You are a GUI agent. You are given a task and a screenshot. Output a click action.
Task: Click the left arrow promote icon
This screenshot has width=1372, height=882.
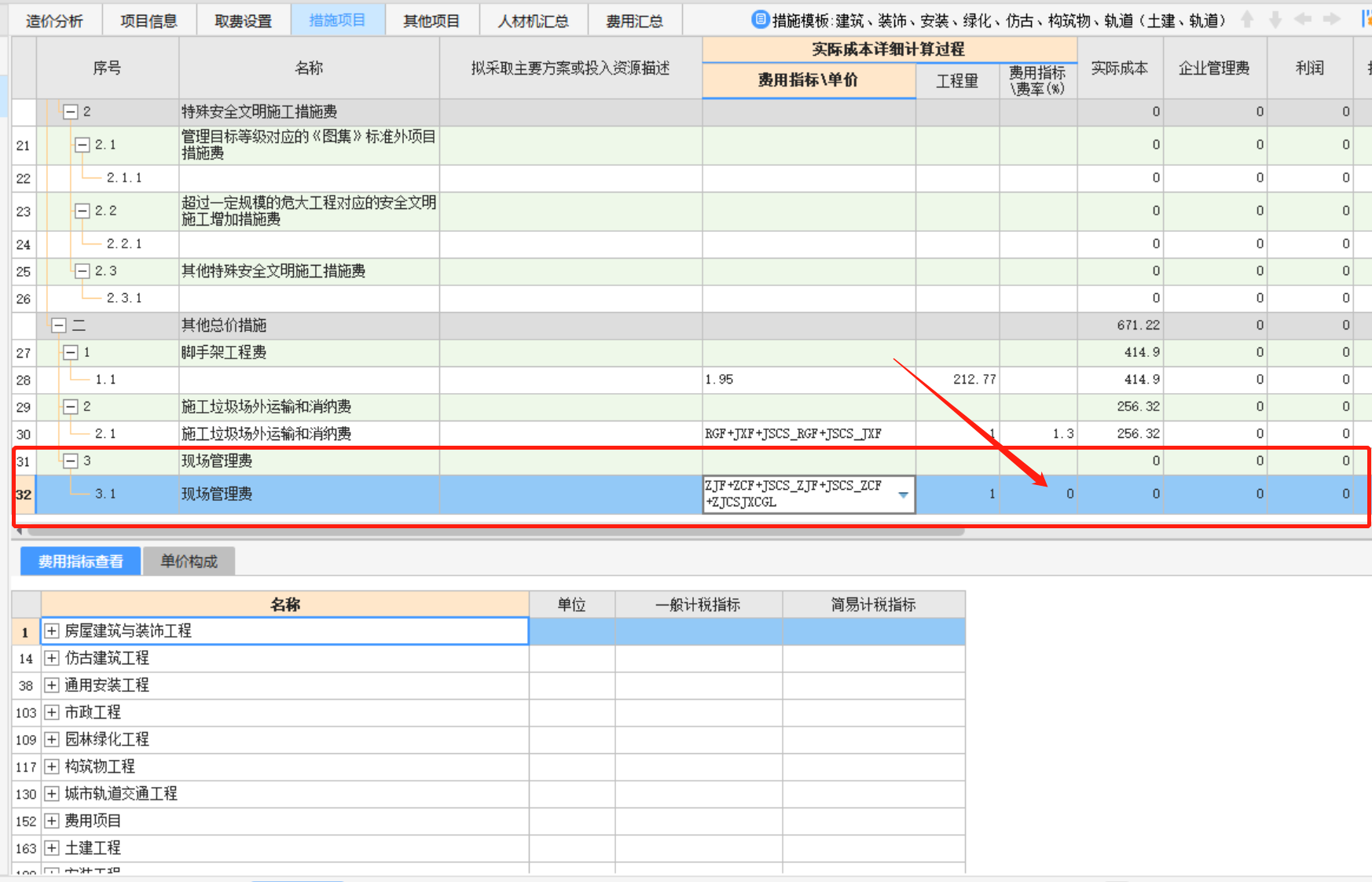pos(1303,20)
